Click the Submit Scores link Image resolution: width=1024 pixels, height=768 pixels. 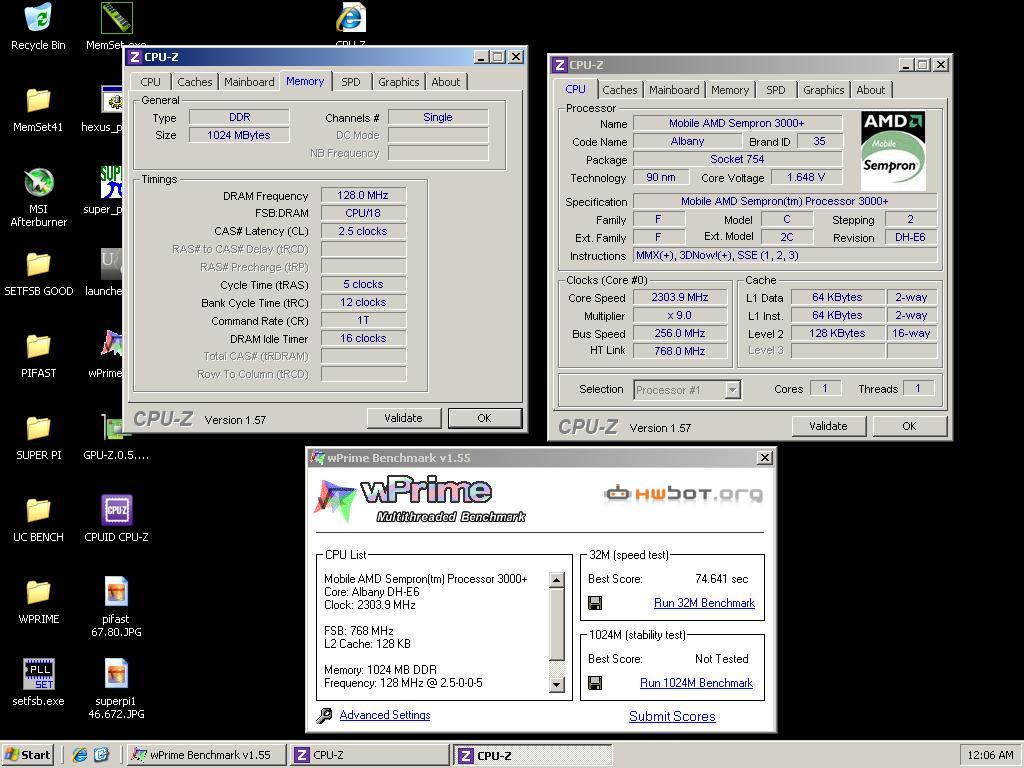[672, 716]
